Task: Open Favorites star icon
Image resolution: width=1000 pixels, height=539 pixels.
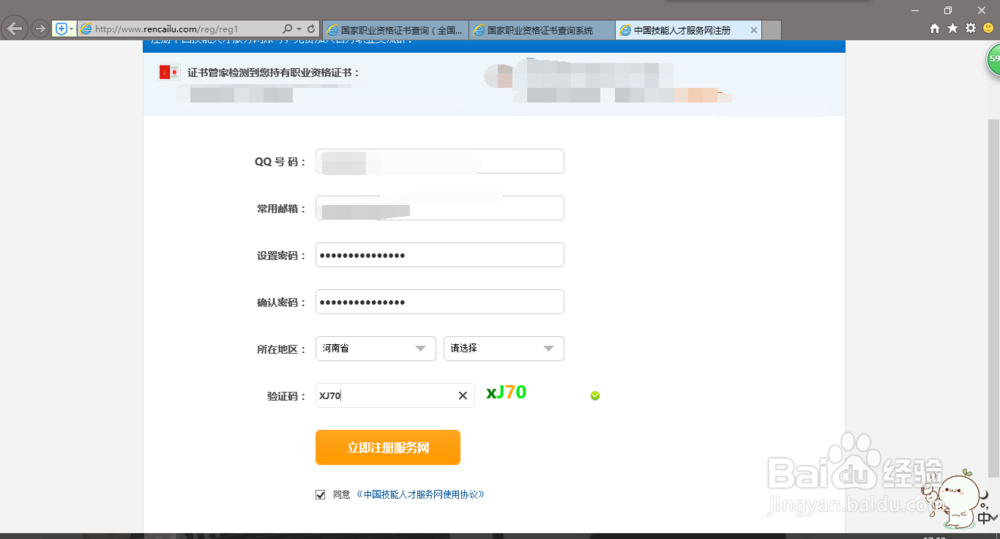Action: 952,28
